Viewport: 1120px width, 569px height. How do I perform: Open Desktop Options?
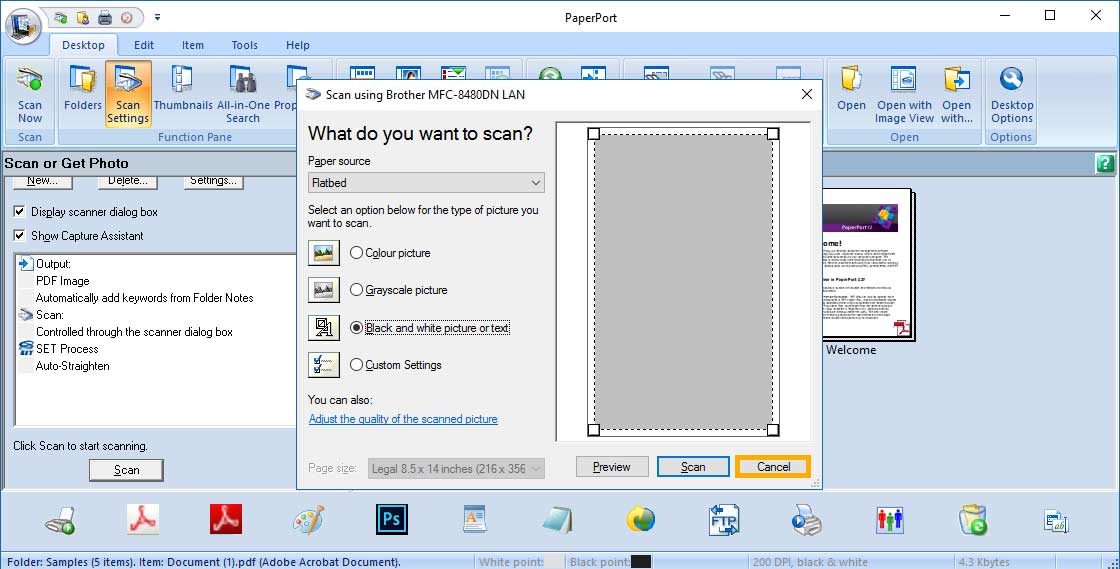(1011, 94)
